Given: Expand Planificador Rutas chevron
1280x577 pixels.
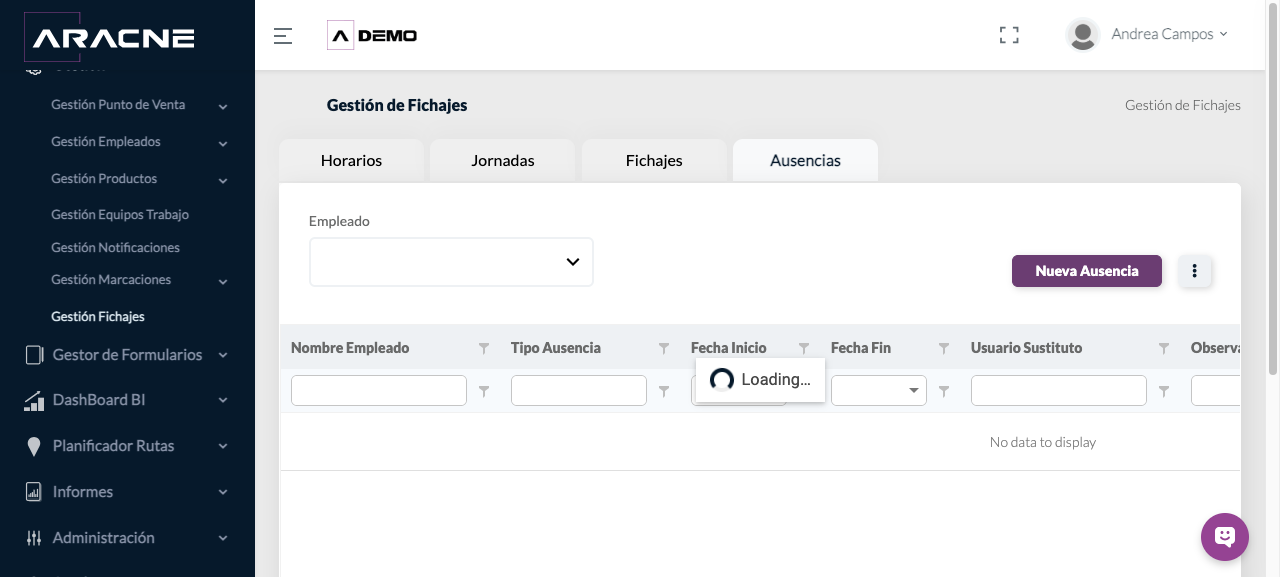Looking at the screenshot, I should [223, 446].
